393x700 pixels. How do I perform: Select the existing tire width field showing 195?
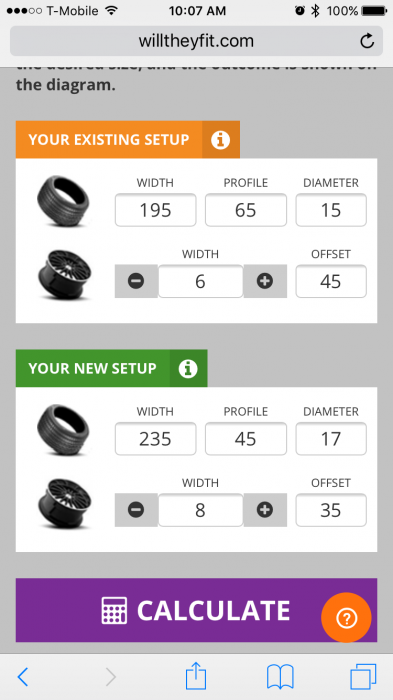tap(155, 210)
